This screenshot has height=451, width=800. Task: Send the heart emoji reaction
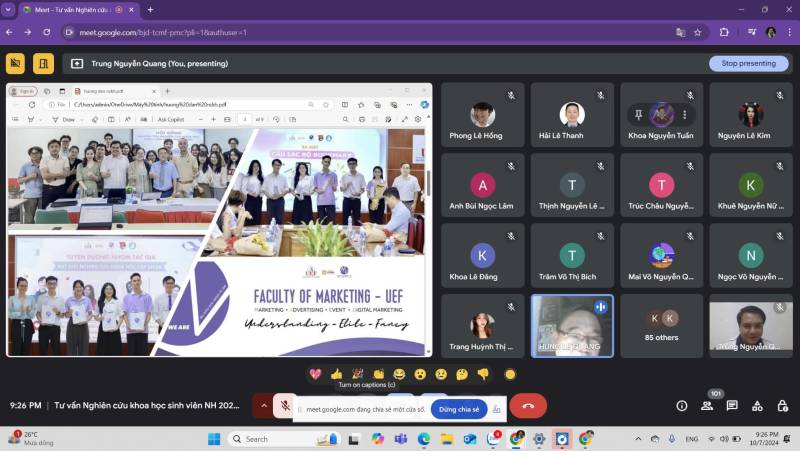pyautogui.click(x=315, y=374)
